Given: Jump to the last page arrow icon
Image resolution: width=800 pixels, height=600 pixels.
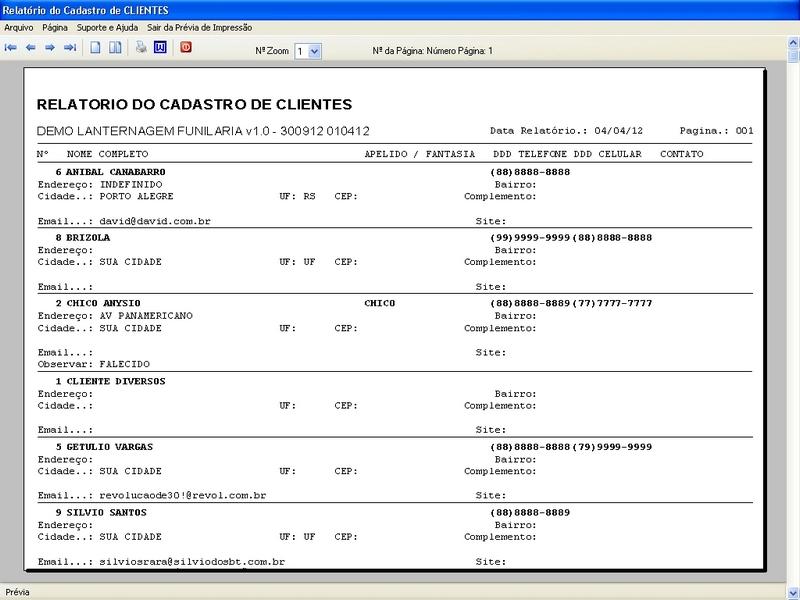Looking at the screenshot, I should coord(70,48).
